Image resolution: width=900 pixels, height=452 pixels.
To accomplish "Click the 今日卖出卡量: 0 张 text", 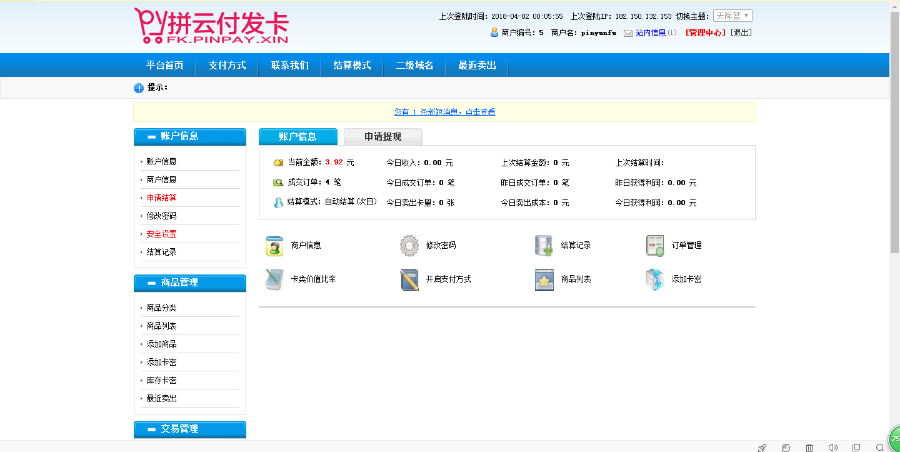I will pos(421,203).
